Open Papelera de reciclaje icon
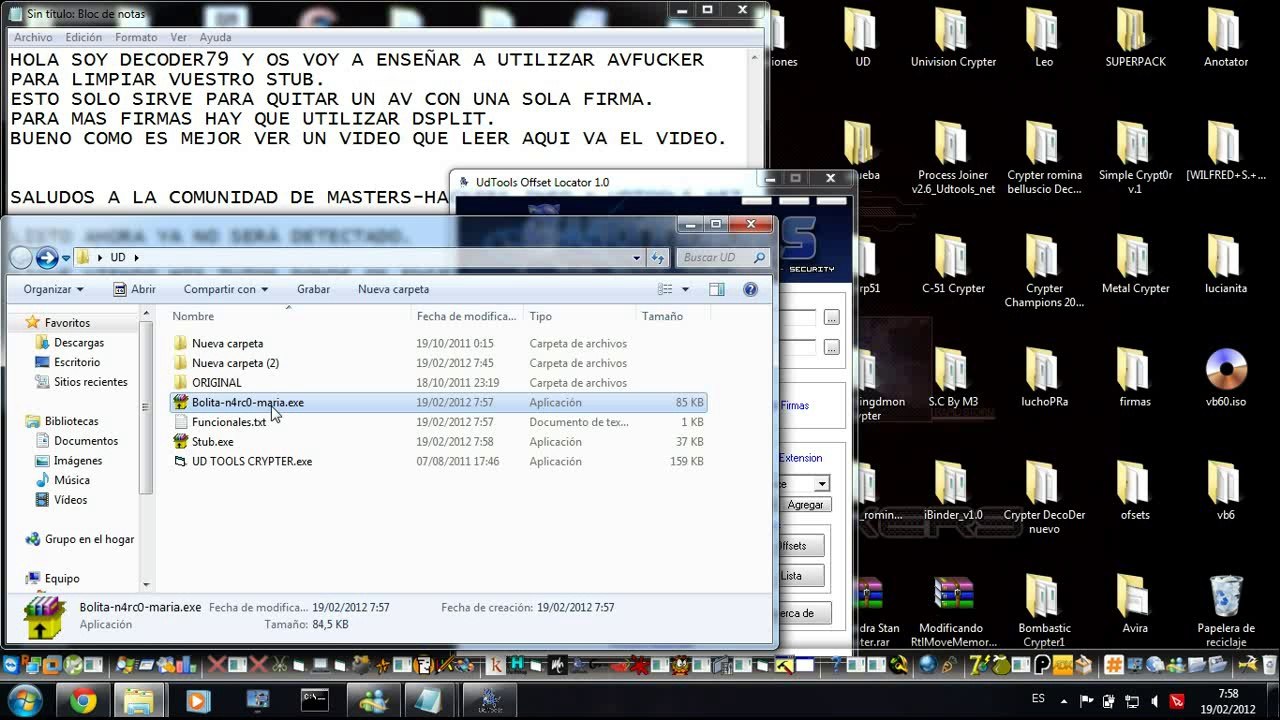Screen dimensions: 1280x720 [1226, 612]
